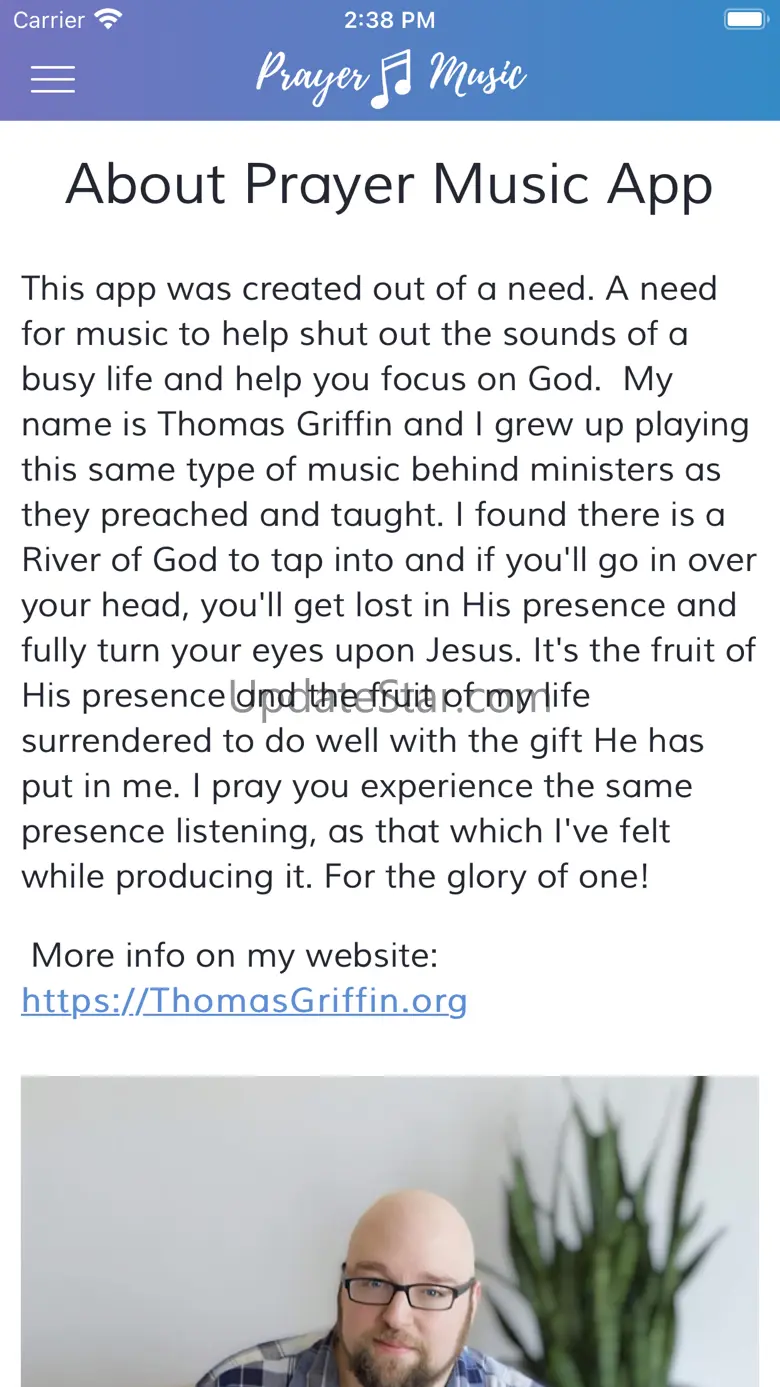This screenshot has width=780, height=1387.
Task: Click the "More info on my website:" text
Action: pos(235,955)
